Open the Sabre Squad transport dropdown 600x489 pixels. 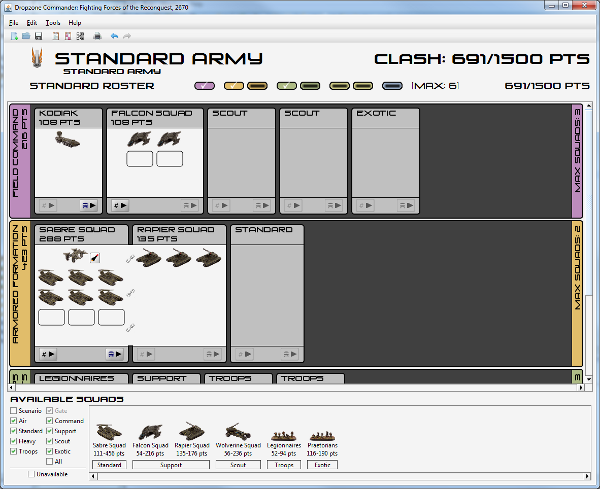click(114, 354)
